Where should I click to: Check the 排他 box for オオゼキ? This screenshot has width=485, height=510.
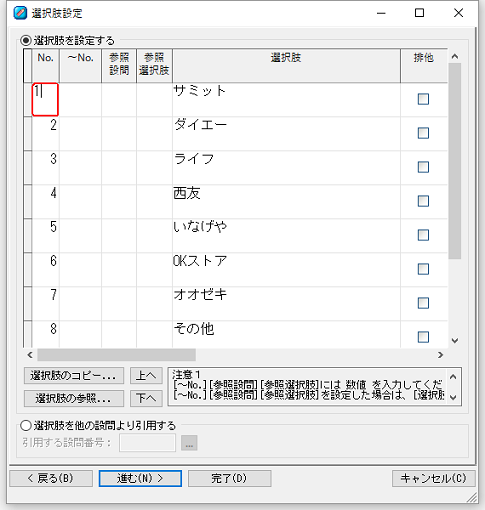423,303
